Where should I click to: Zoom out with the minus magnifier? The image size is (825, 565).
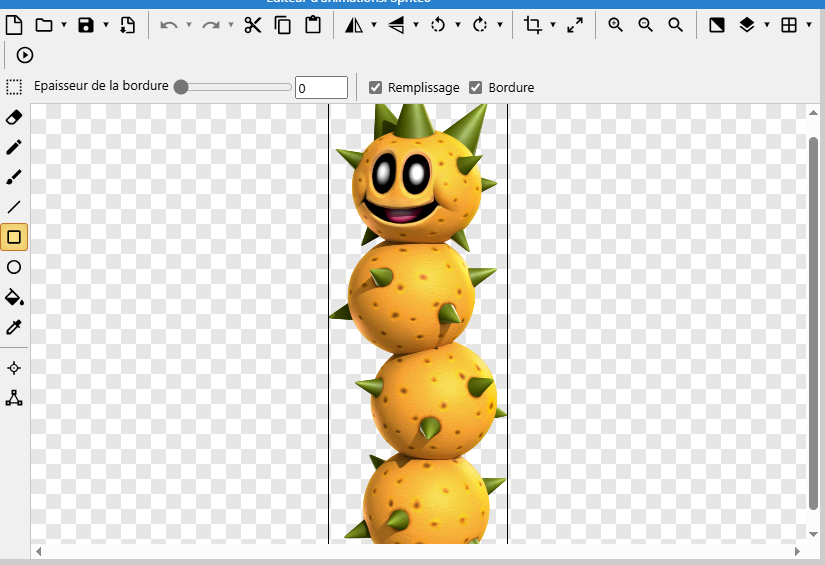[x=646, y=25]
